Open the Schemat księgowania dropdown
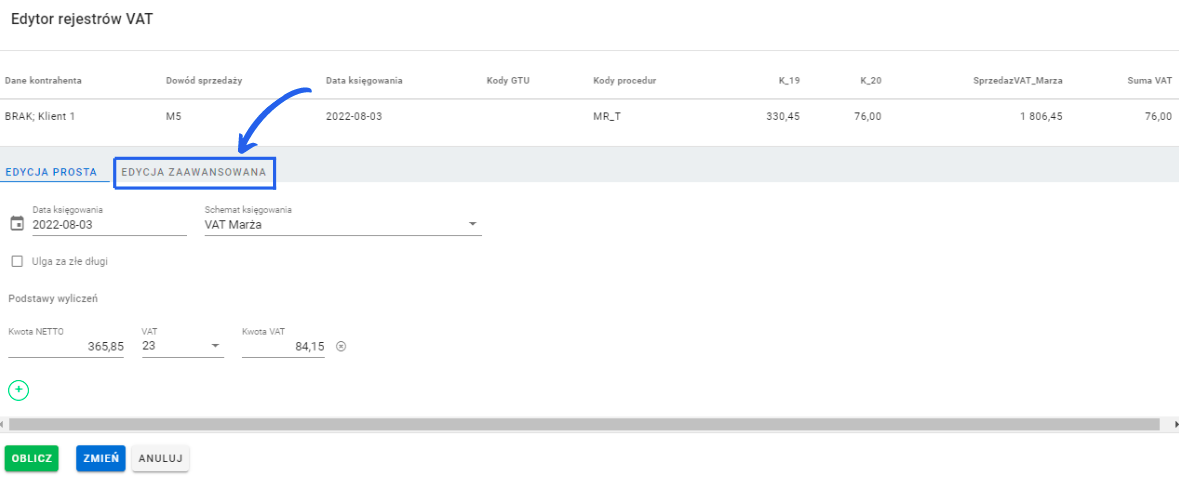The width and height of the screenshot is (1179, 489). [x=472, y=225]
